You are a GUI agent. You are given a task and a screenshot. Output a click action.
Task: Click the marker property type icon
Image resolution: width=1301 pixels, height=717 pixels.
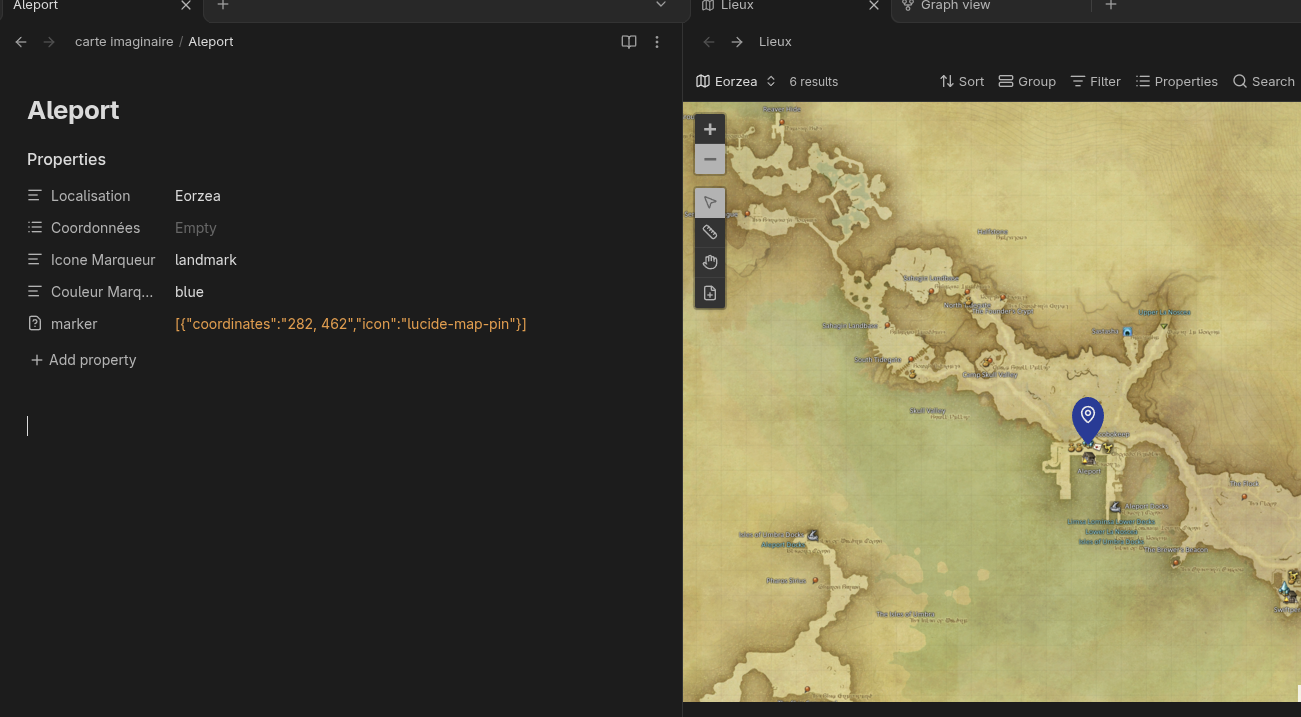[35, 324]
